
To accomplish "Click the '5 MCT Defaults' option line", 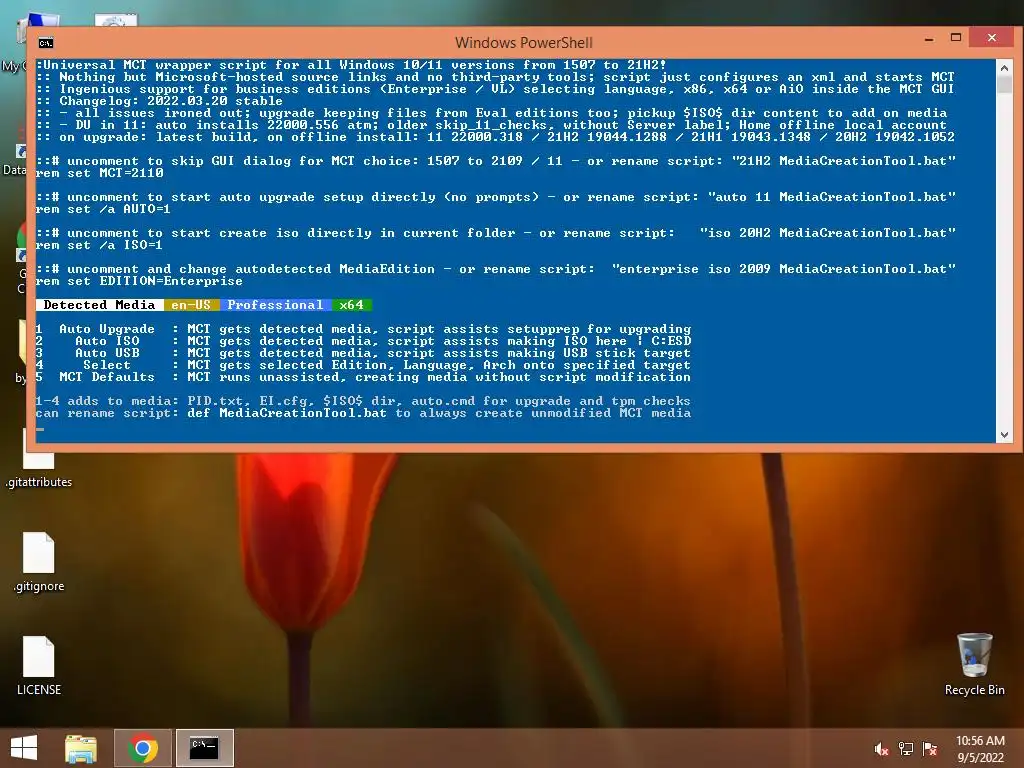I will point(363,377).
